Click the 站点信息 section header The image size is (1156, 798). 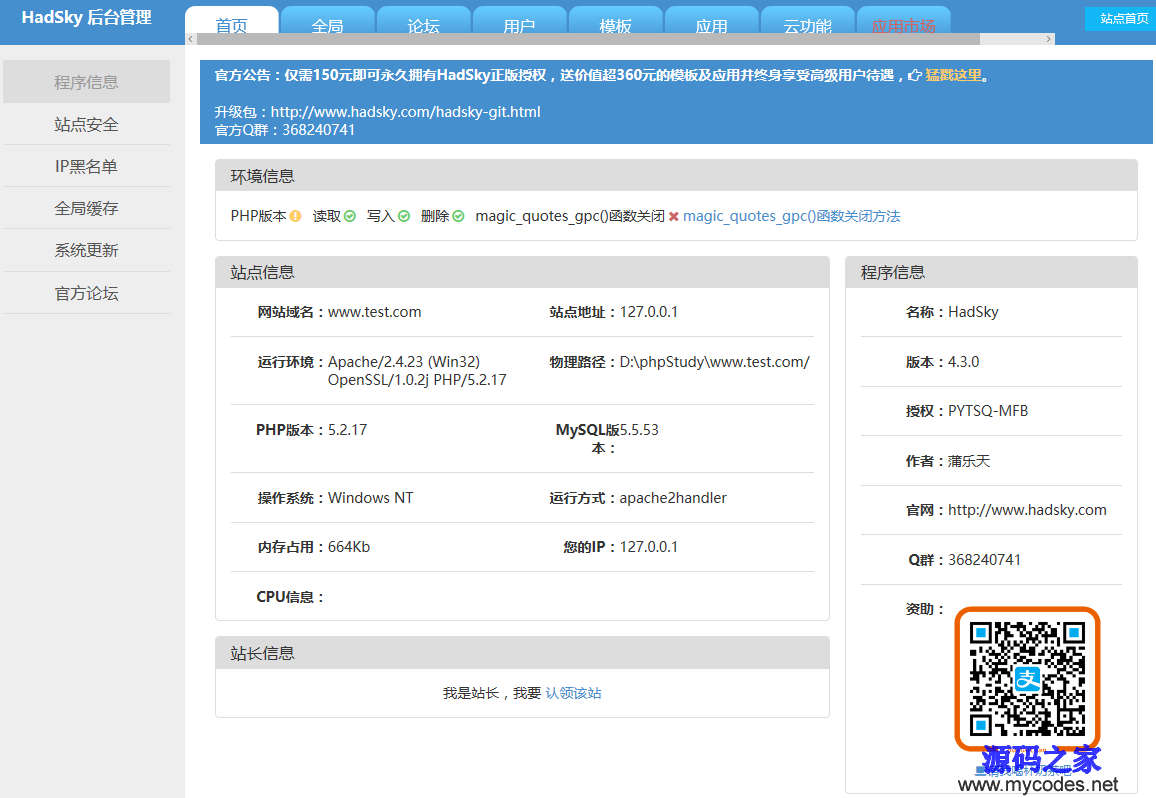pos(522,272)
